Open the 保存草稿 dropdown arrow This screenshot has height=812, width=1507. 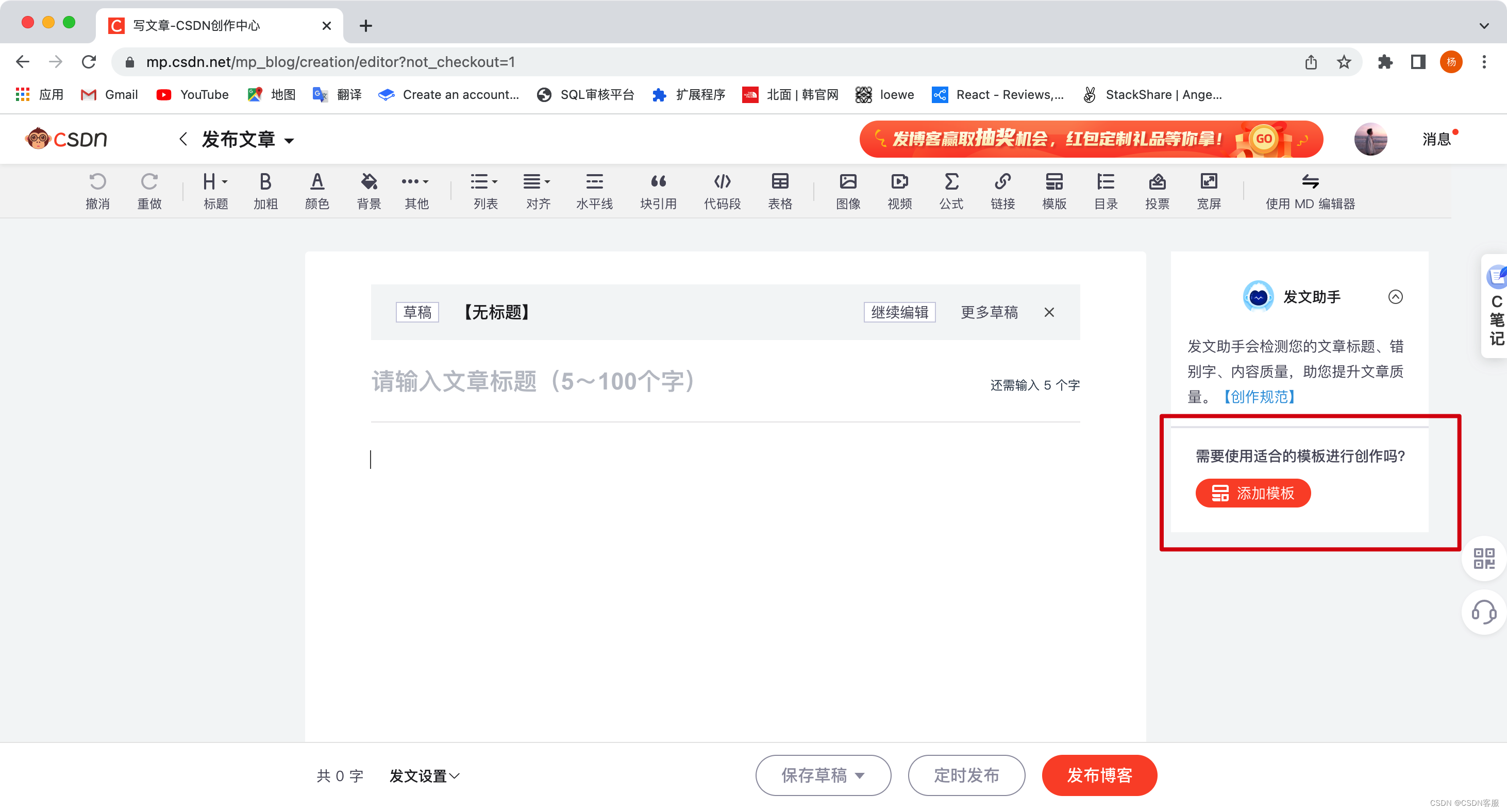point(860,776)
